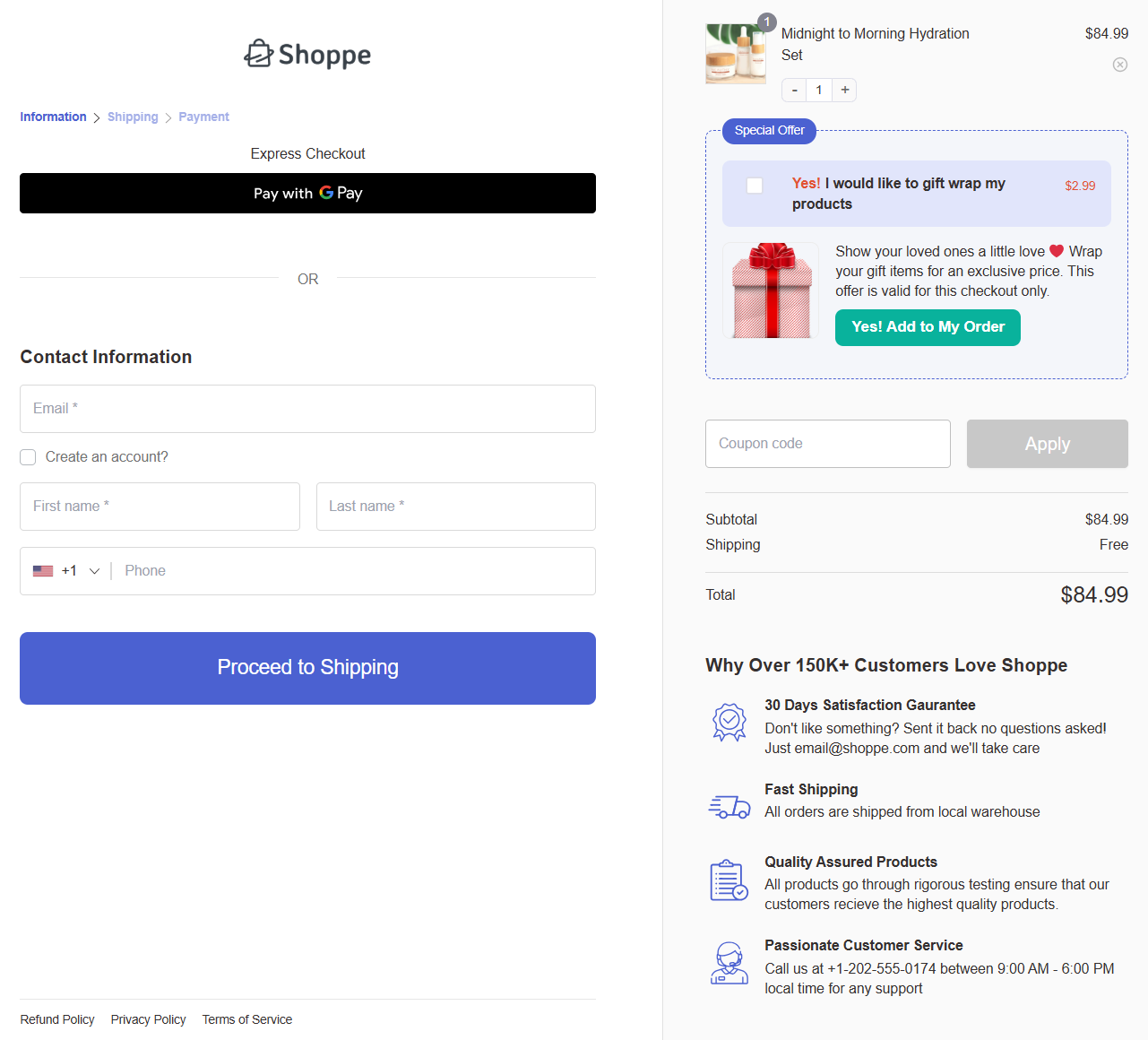Screen dimensions: 1148x1040
Task: Click the red heart emoji in offer text
Action: [1057, 251]
